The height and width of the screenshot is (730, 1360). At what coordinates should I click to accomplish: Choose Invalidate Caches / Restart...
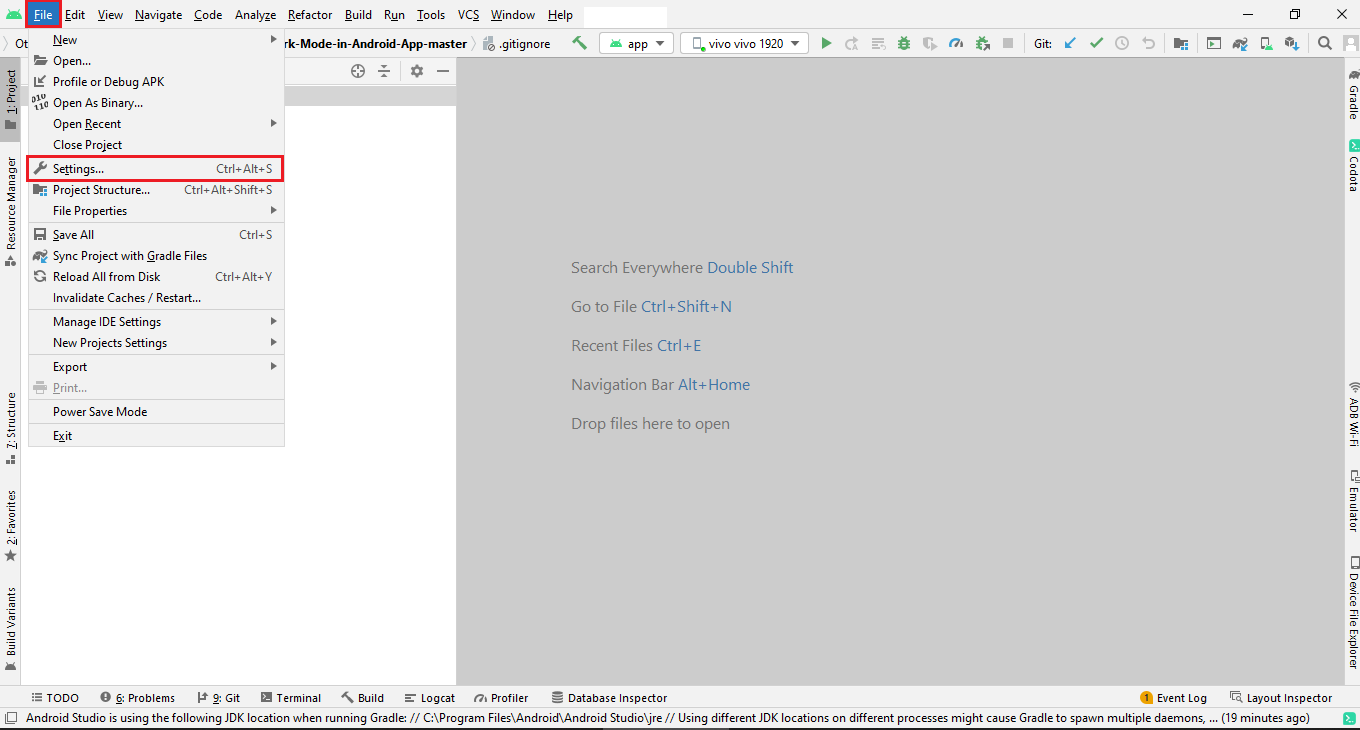click(x=127, y=298)
